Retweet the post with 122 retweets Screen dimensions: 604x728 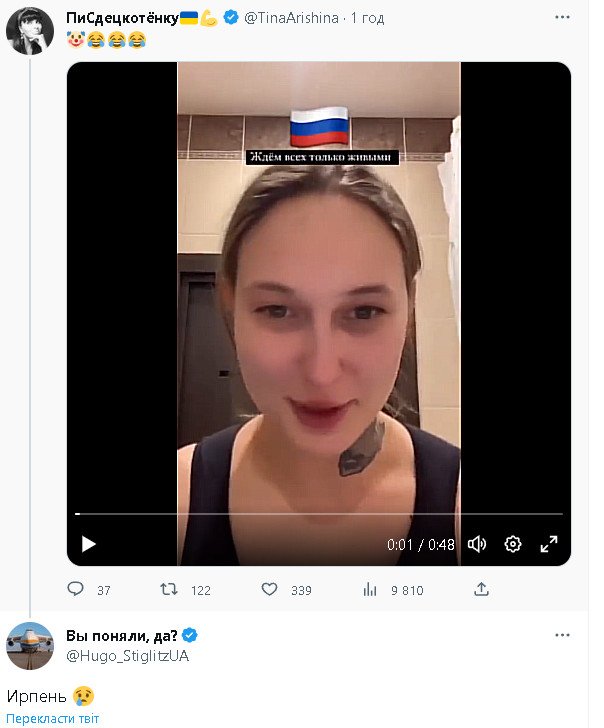(170, 590)
